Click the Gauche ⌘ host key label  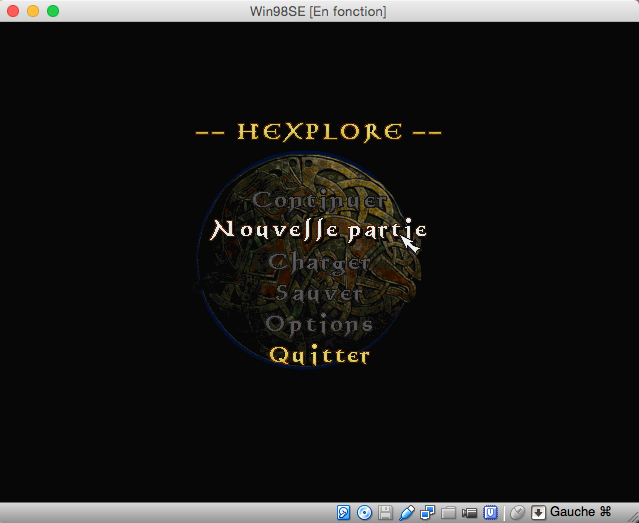coord(580,512)
